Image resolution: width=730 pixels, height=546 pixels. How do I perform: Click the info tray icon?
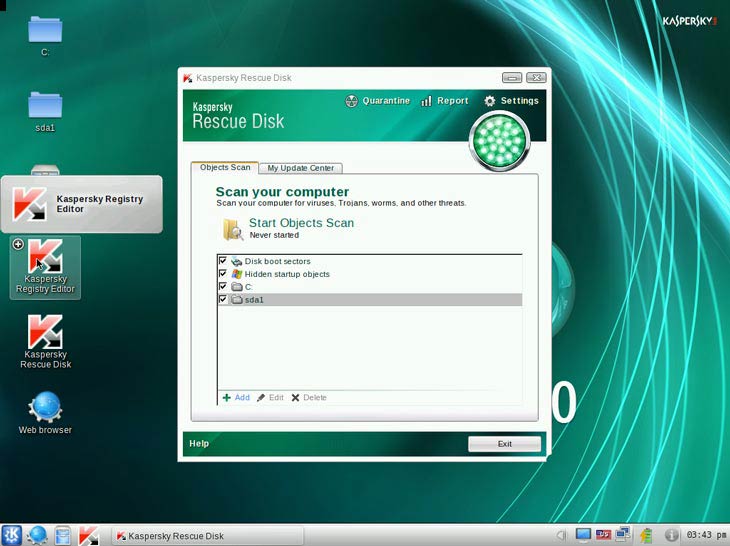pos(671,535)
